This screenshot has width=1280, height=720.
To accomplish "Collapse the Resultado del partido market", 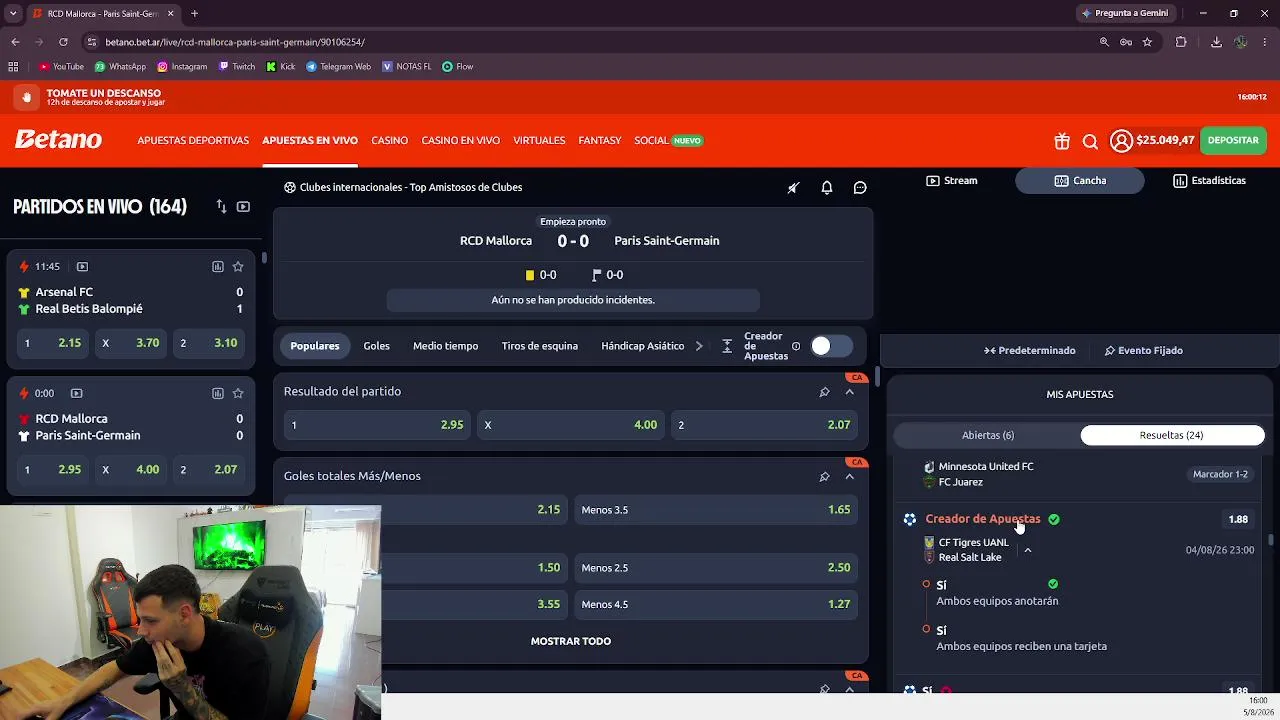I will coord(849,392).
